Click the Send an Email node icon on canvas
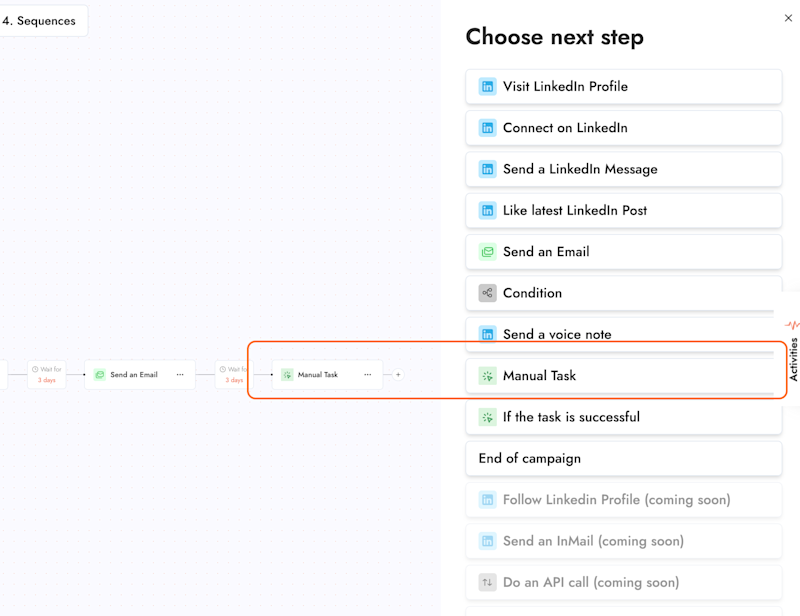 point(100,375)
